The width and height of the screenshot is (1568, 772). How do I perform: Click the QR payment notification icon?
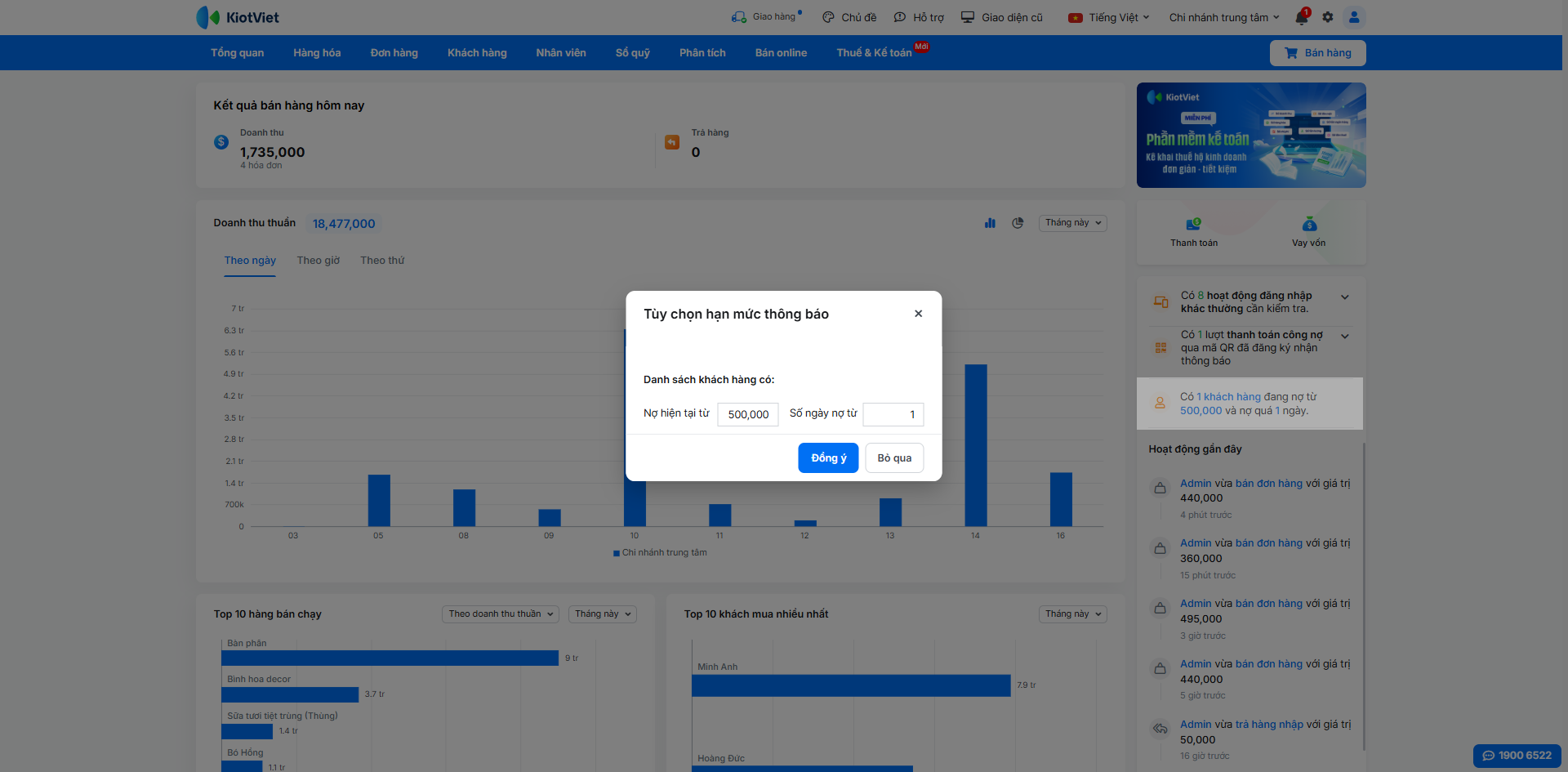point(1160,348)
